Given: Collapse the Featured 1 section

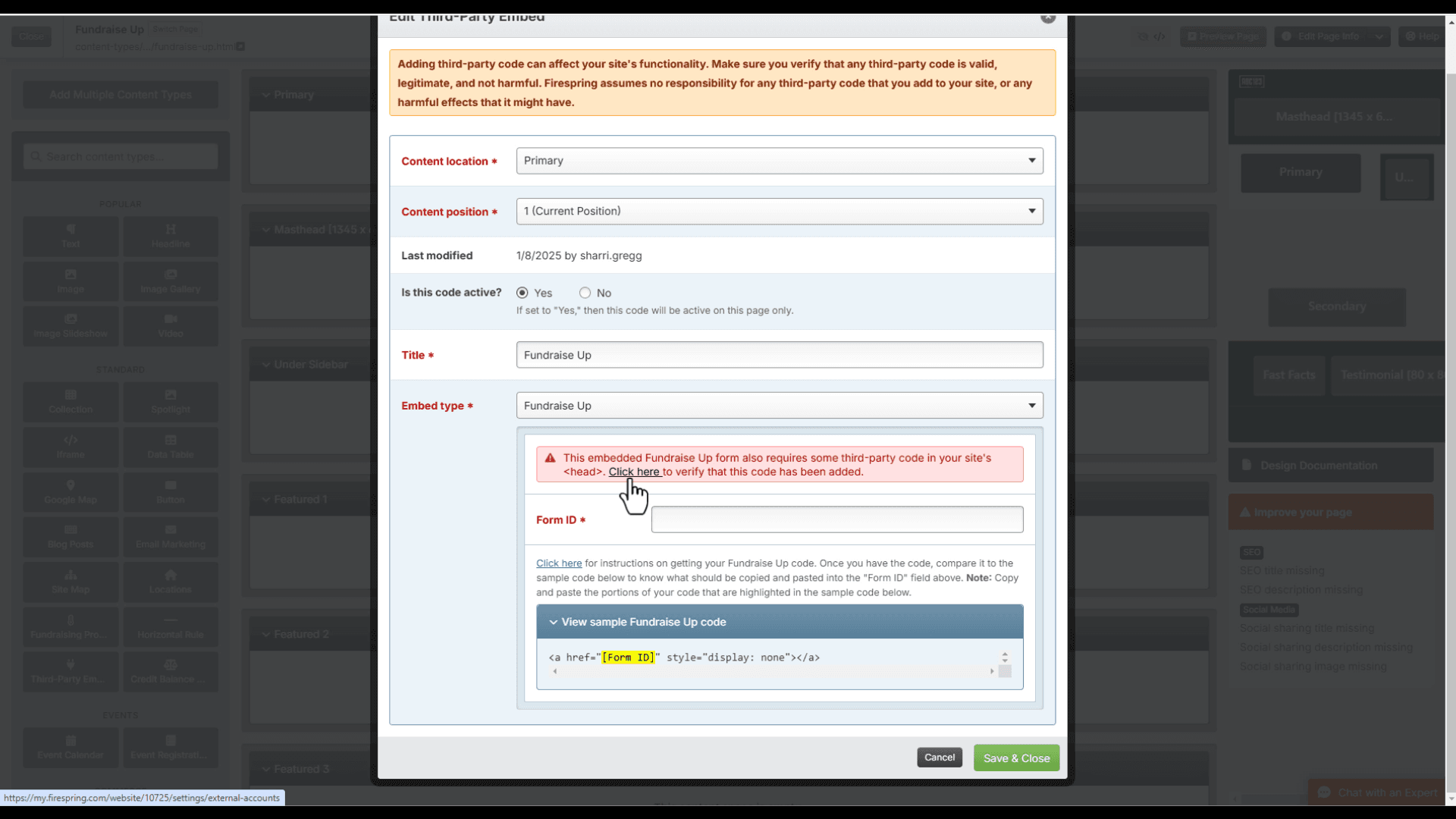Looking at the screenshot, I should click(x=266, y=500).
